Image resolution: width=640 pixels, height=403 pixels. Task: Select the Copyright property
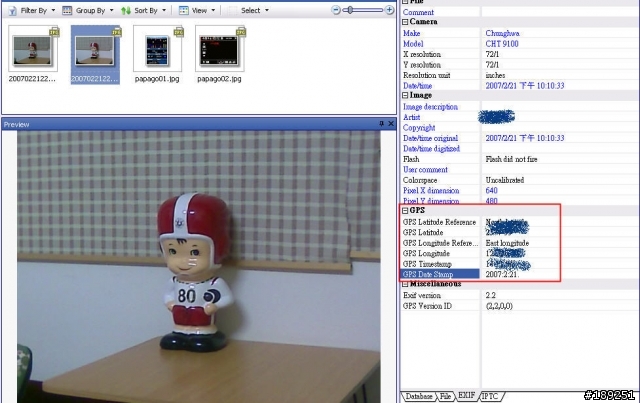[x=519, y=128]
